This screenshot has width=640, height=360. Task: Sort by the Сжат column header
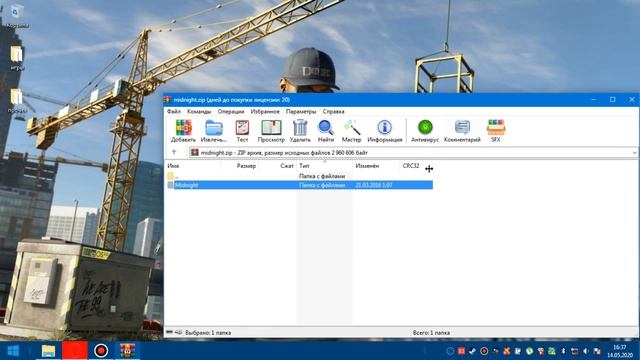tap(287, 166)
